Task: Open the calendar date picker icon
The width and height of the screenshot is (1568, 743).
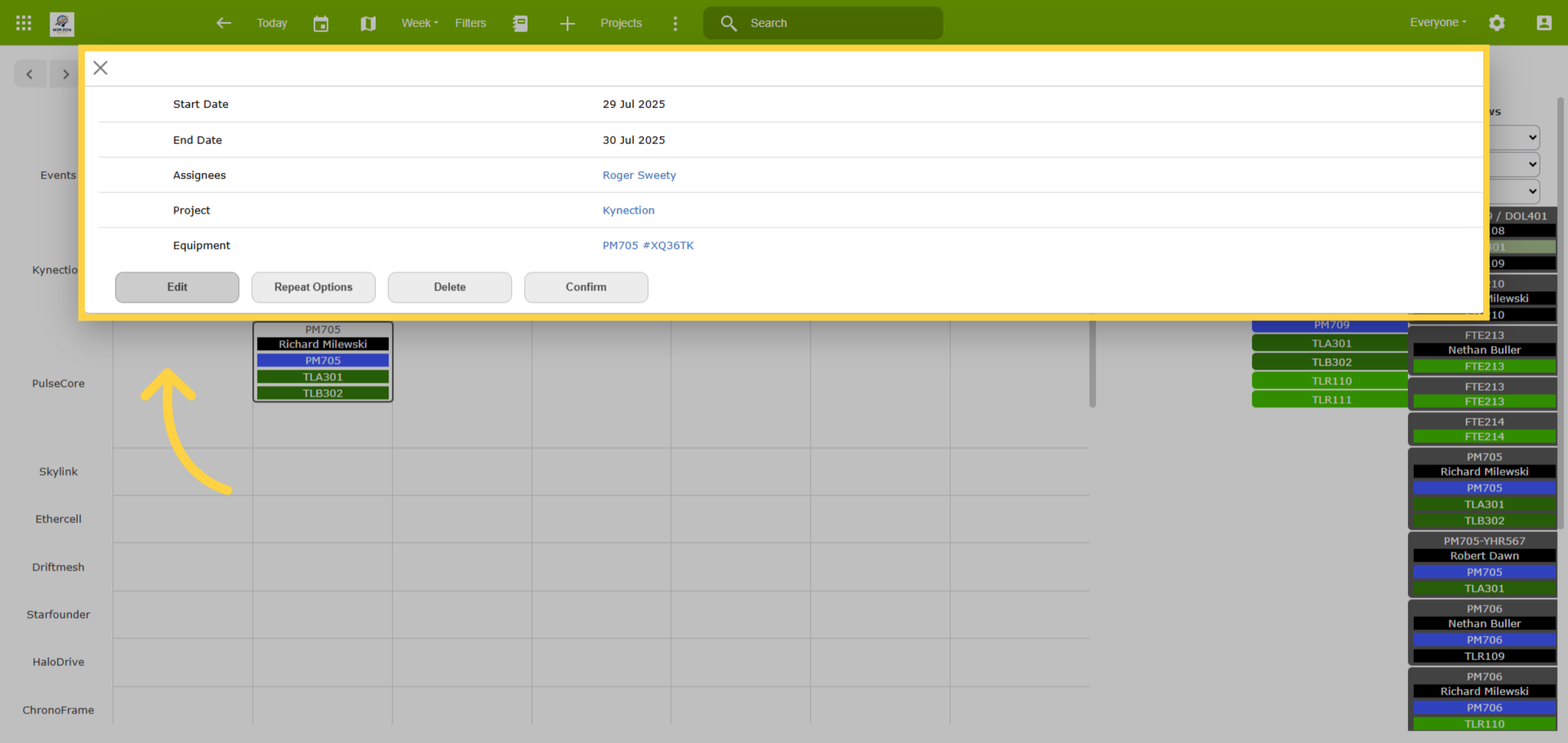Action: pyautogui.click(x=321, y=24)
